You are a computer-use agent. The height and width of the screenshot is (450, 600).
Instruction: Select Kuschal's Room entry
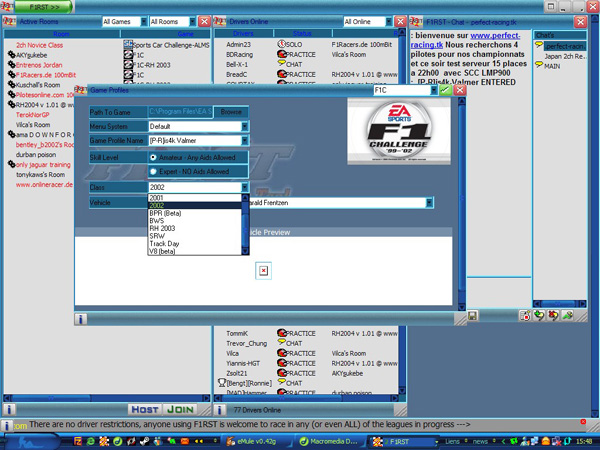coord(38,85)
